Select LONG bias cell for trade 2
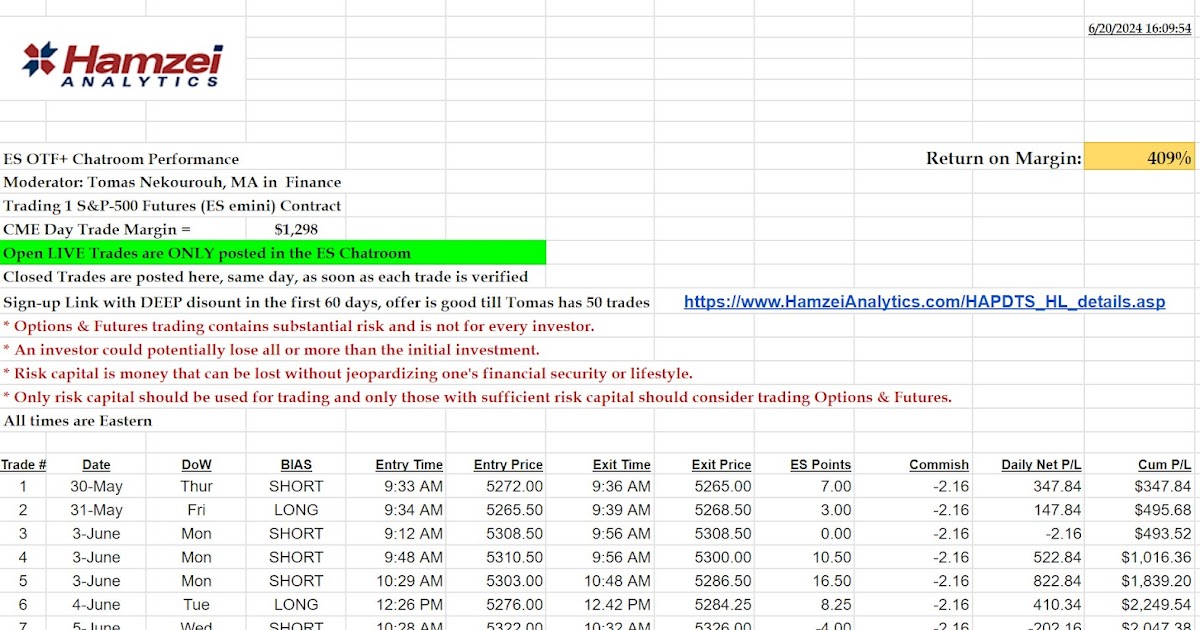Screen dimensions: 1200x630 (x=296, y=510)
